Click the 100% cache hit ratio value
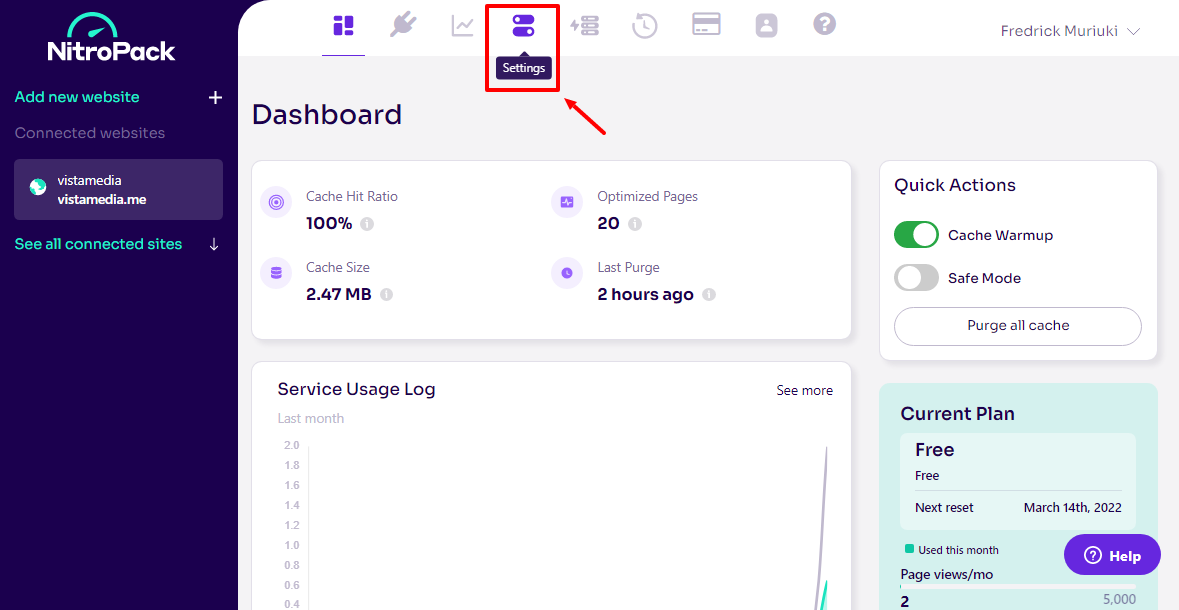Image resolution: width=1179 pixels, height=610 pixels. [329, 223]
